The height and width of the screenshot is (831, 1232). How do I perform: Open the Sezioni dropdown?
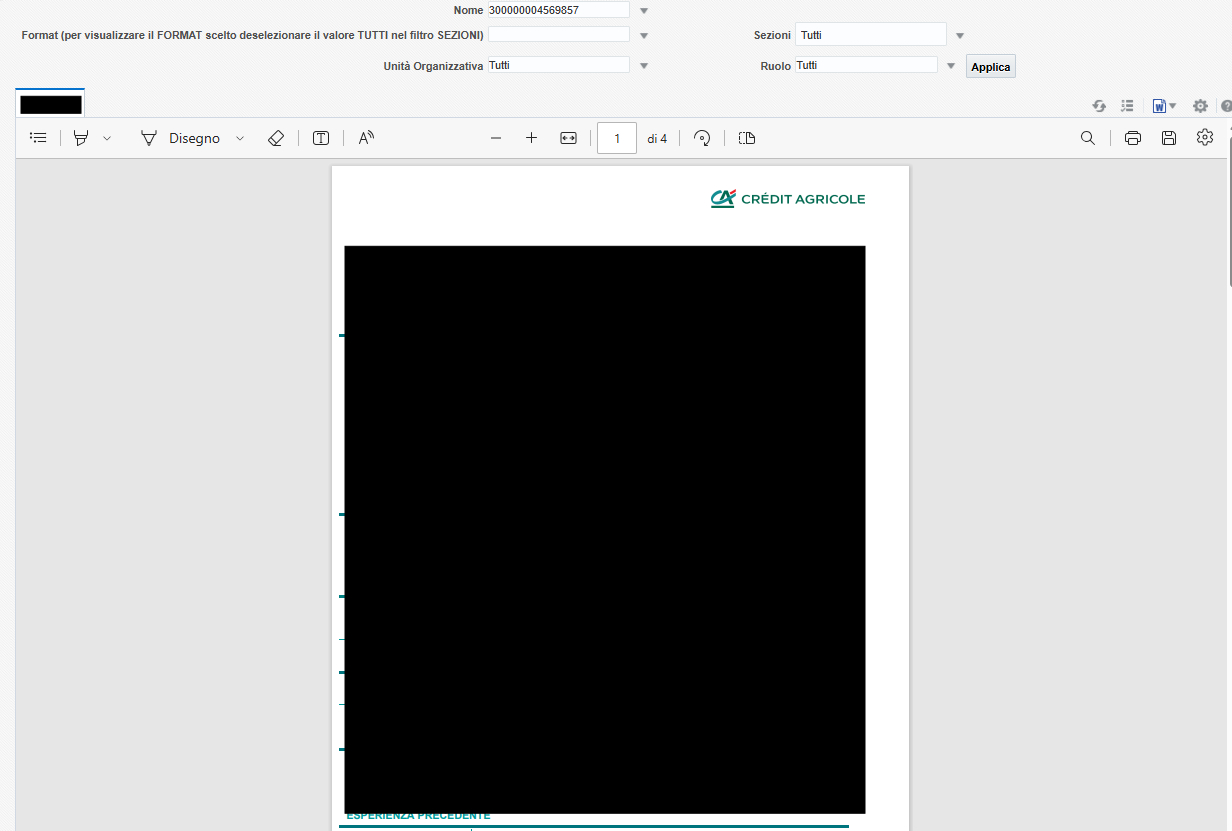[958, 33]
